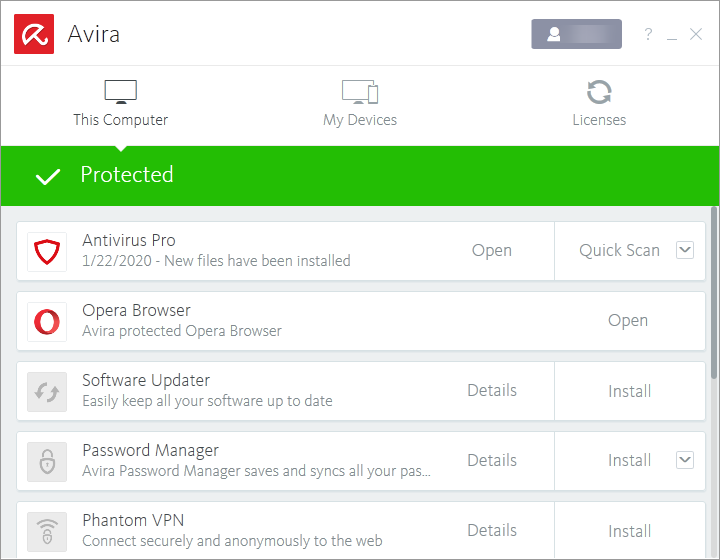Open the user account profile button

(x=576, y=34)
